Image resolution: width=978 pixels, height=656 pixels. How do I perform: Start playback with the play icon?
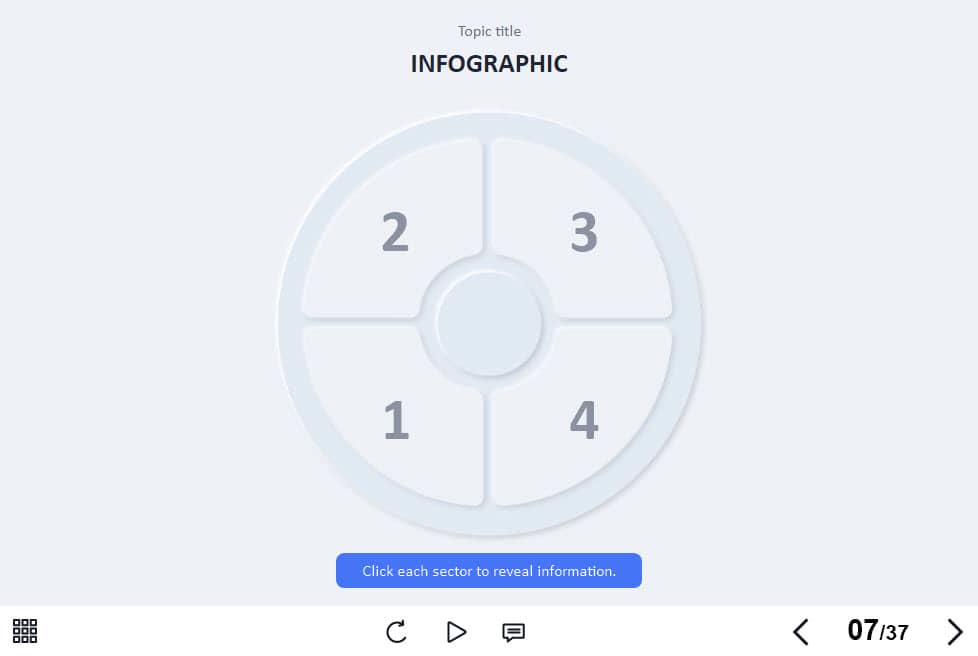(x=457, y=632)
